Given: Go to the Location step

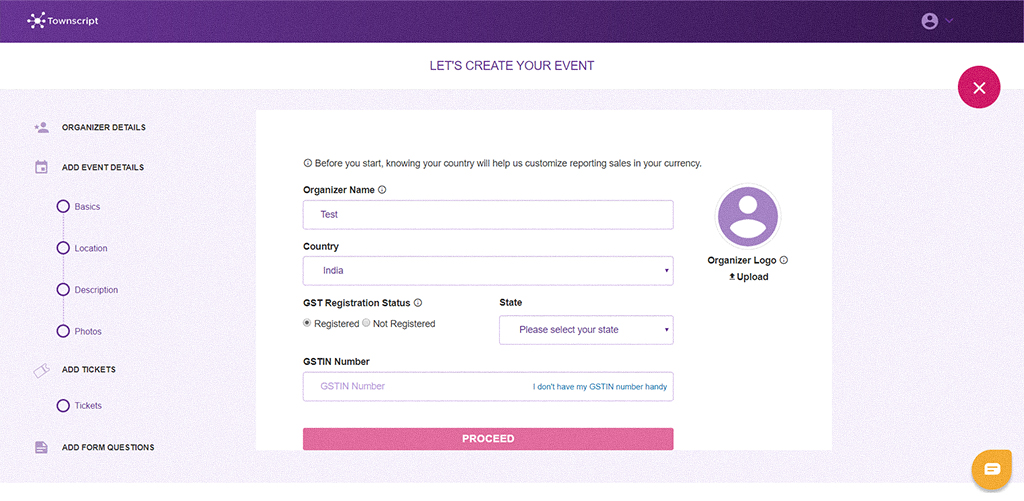Looking at the screenshot, I should click(90, 248).
